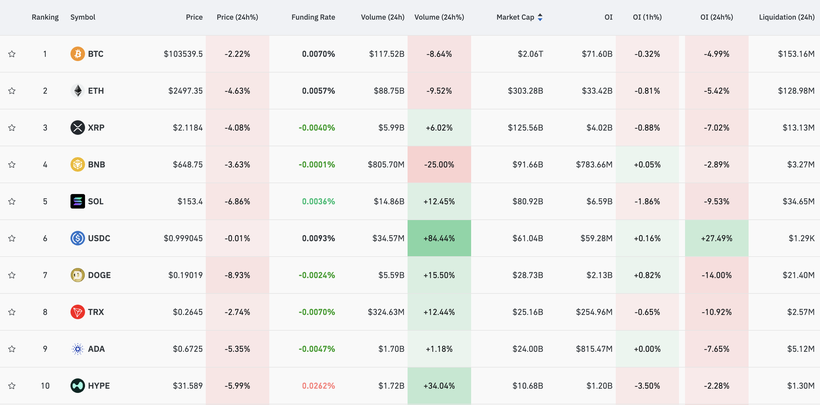820x405 pixels.
Task: Click the Dogecoin DOGE icon
Action: (77, 275)
